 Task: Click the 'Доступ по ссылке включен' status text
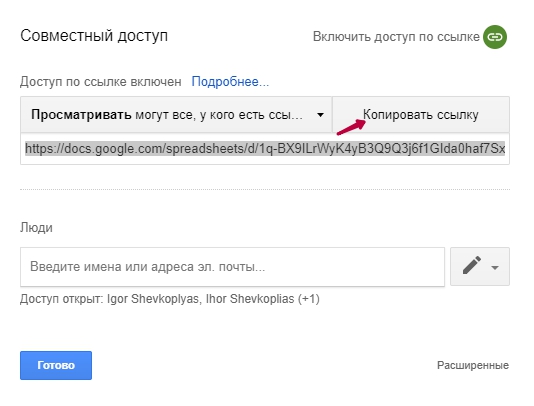coord(100,82)
